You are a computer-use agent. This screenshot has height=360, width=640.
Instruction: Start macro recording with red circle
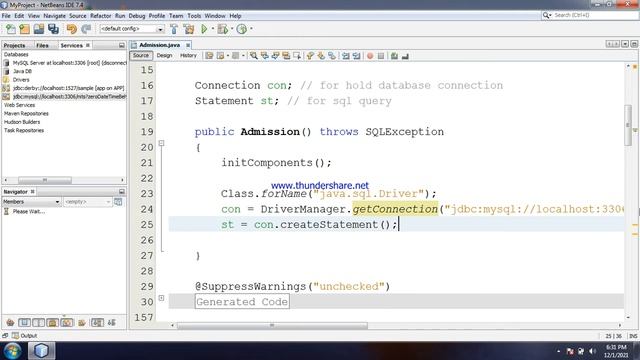(x=370, y=56)
